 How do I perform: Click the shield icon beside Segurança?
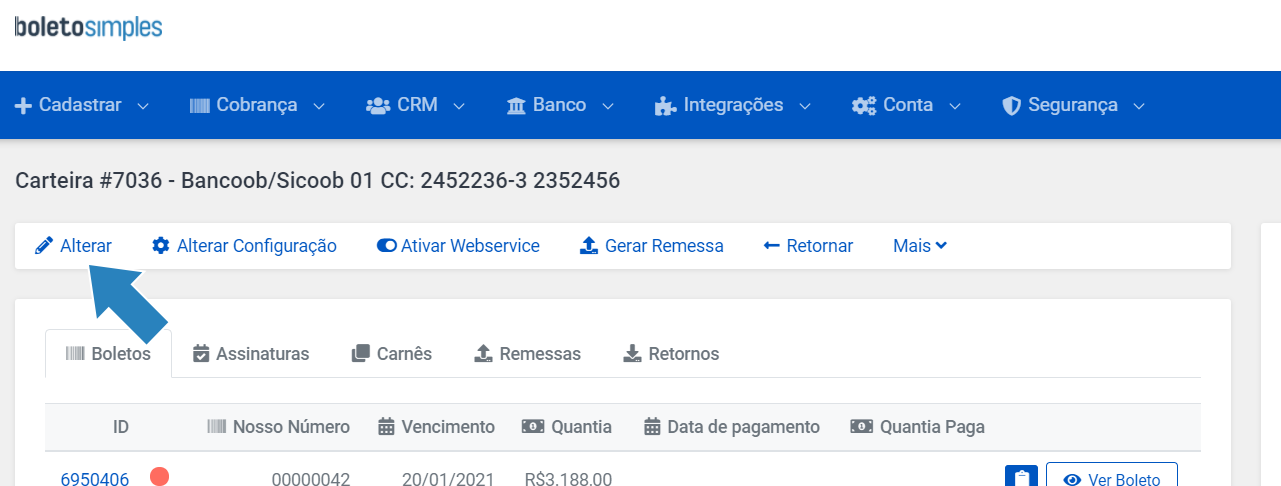[1011, 105]
